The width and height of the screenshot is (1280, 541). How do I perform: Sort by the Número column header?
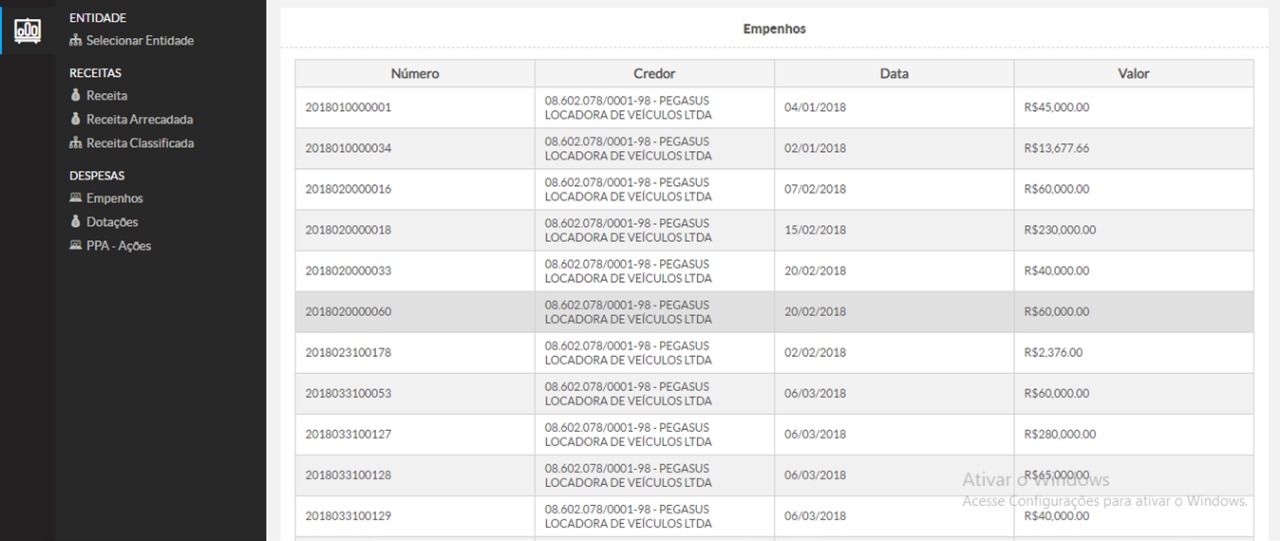click(414, 74)
